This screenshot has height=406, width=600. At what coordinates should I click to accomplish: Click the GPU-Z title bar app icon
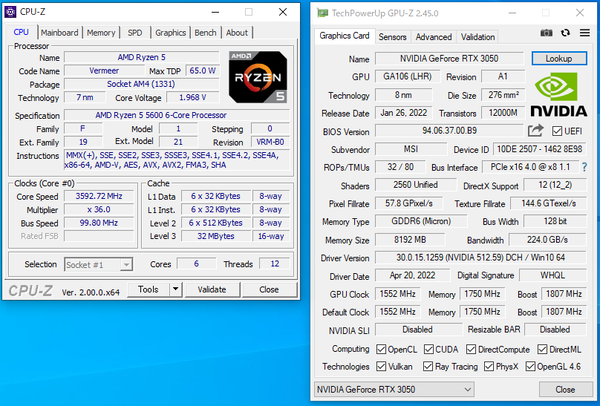322,13
